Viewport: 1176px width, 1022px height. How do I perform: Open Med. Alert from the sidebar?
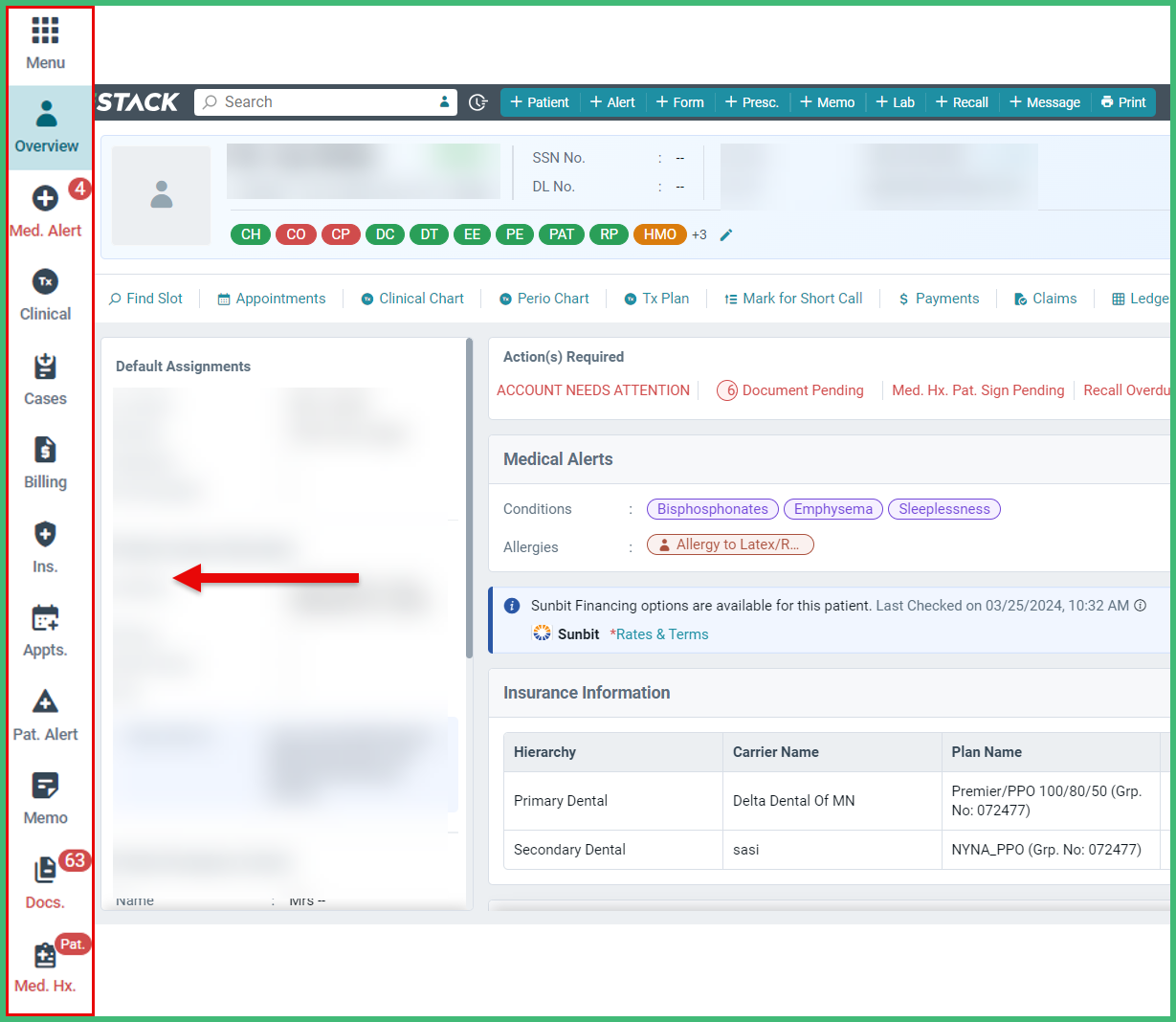tap(44, 209)
